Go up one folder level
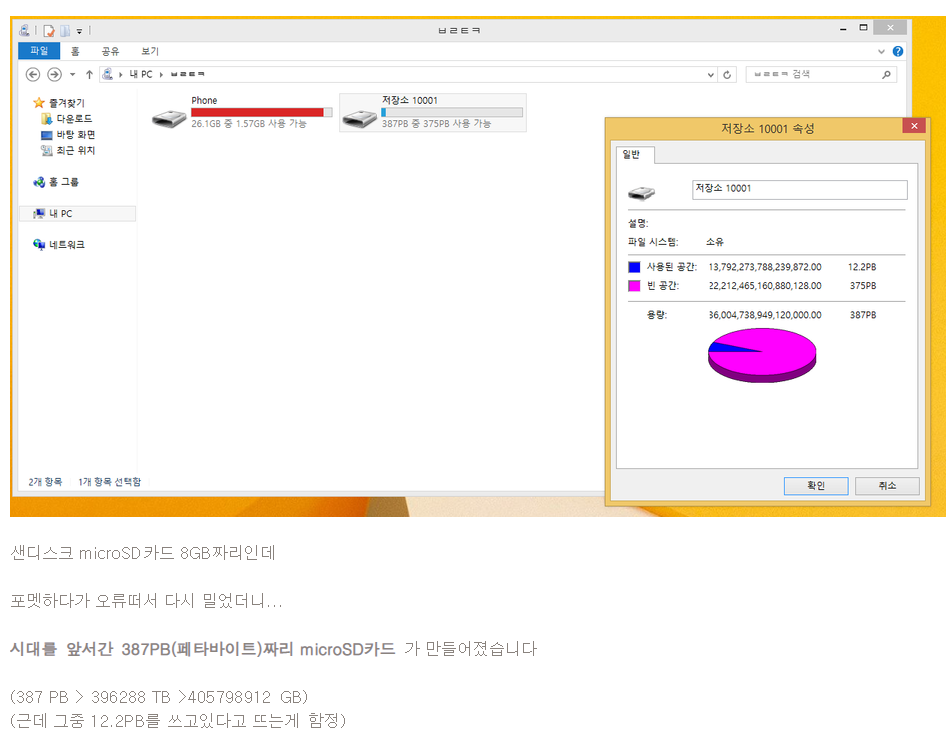 (89, 74)
